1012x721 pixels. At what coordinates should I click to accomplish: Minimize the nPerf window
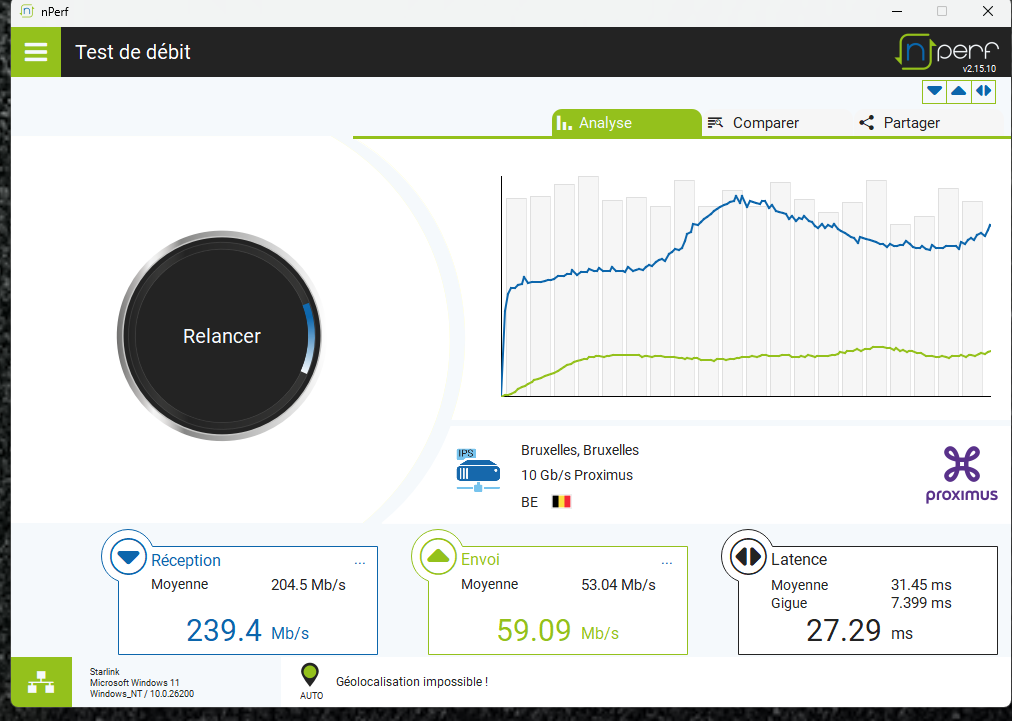click(897, 11)
